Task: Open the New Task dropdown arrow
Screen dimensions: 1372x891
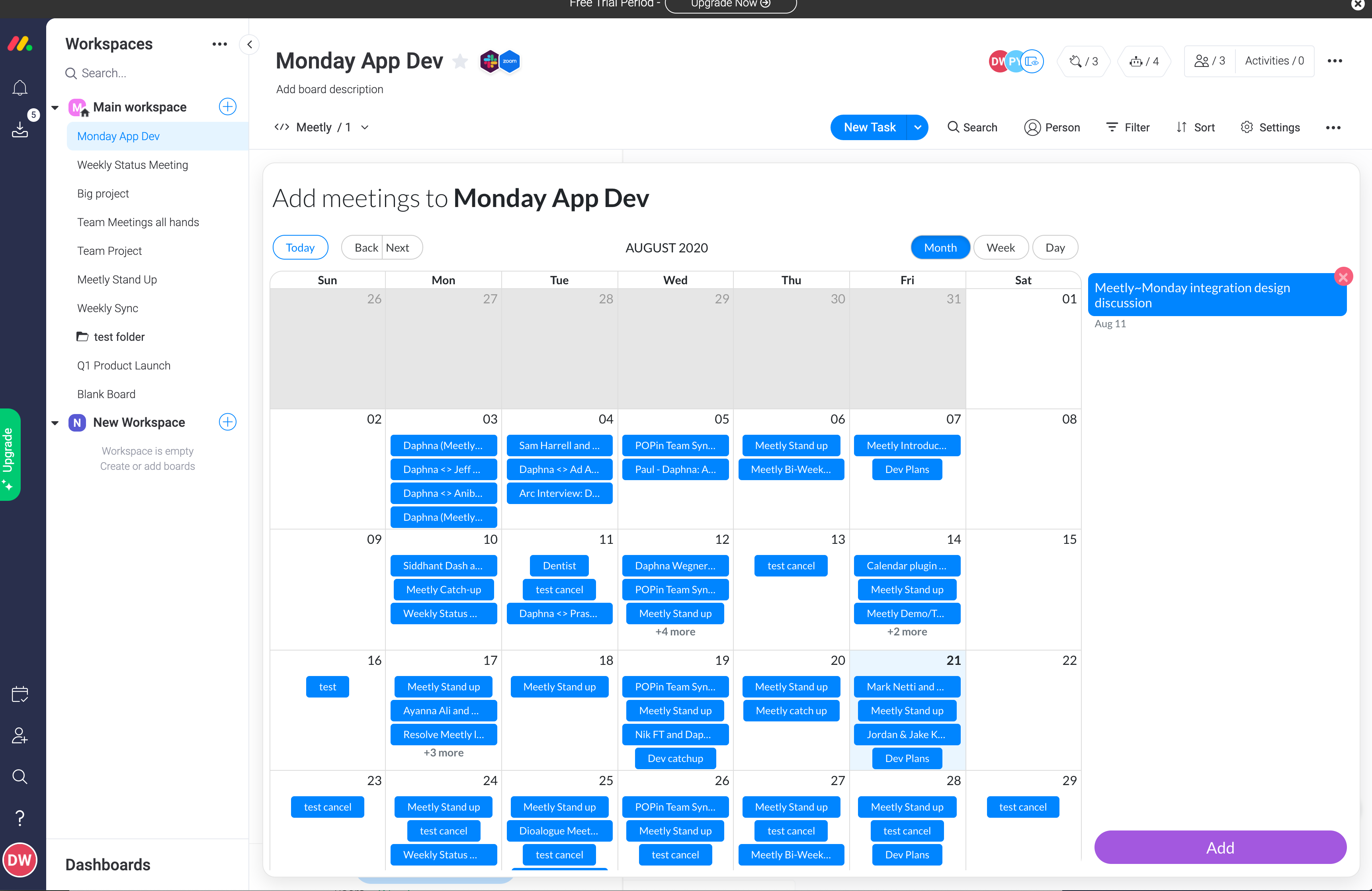Action: (917, 127)
